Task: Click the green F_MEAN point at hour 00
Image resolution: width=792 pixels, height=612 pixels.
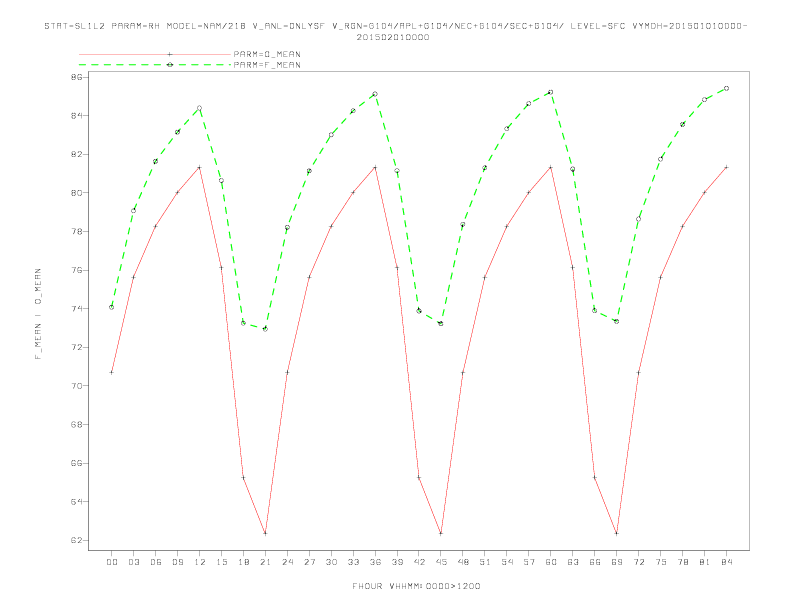Action: coord(112,307)
